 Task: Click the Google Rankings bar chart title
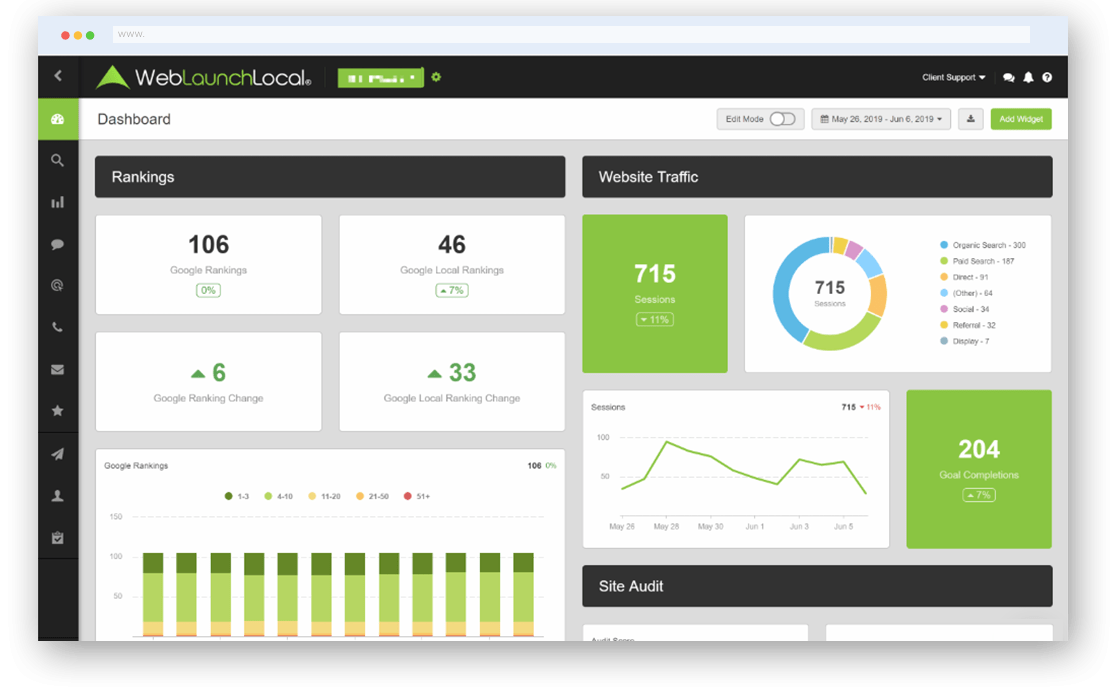pyautogui.click(x=136, y=466)
